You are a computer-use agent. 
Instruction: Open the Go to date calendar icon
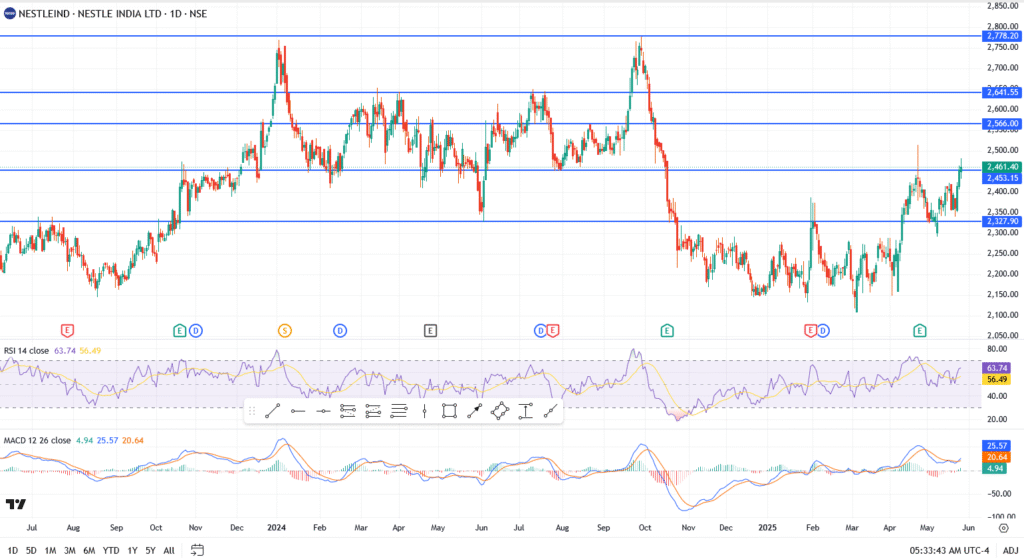(x=197, y=550)
